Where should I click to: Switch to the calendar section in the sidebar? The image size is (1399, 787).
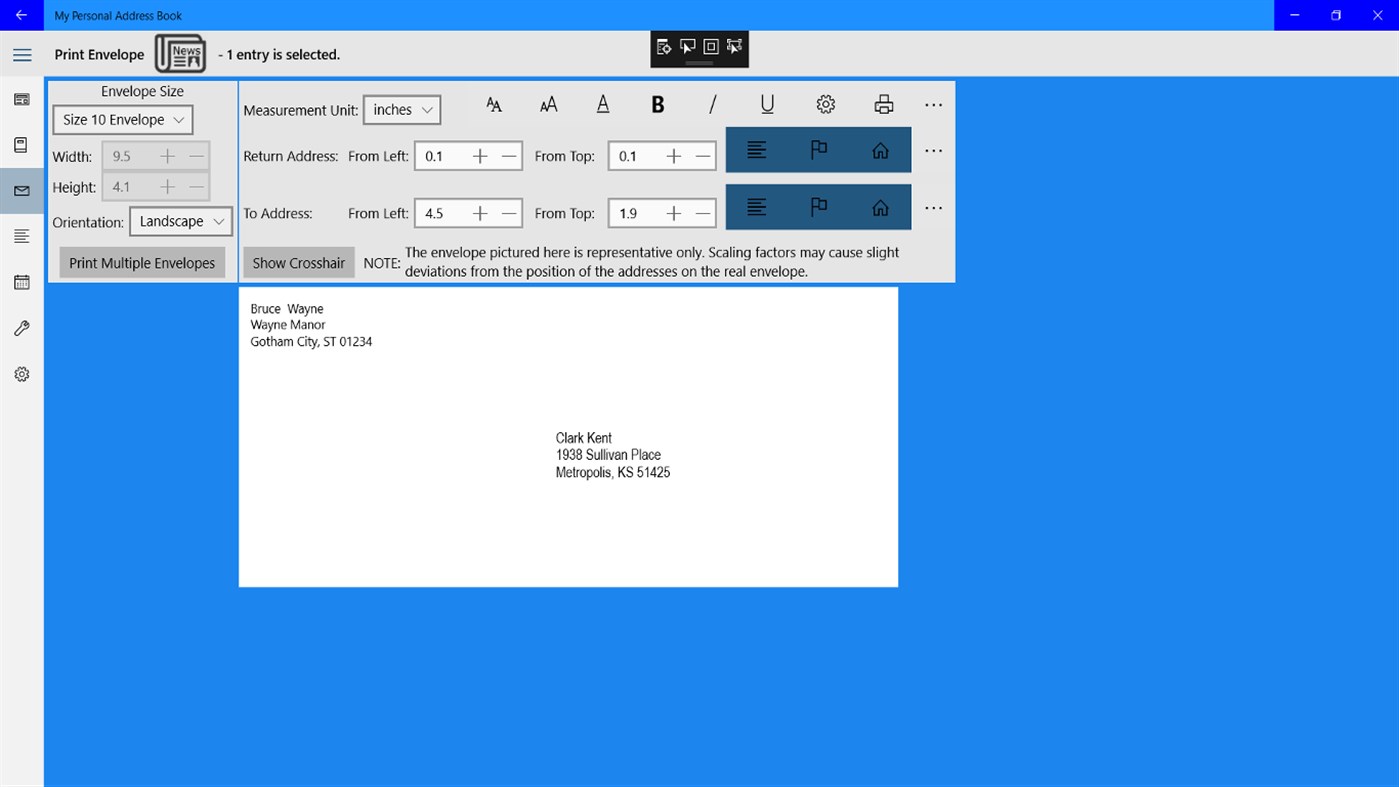[x=21, y=281]
